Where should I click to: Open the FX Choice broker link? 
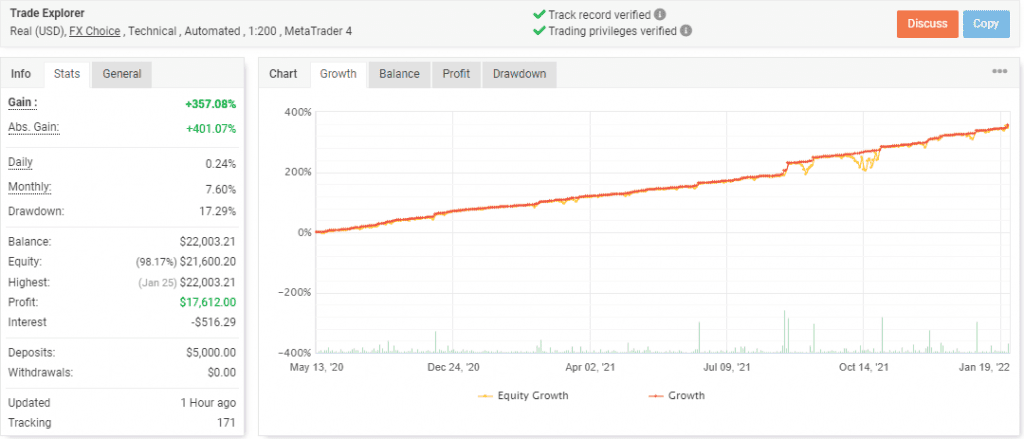click(95, 31)
